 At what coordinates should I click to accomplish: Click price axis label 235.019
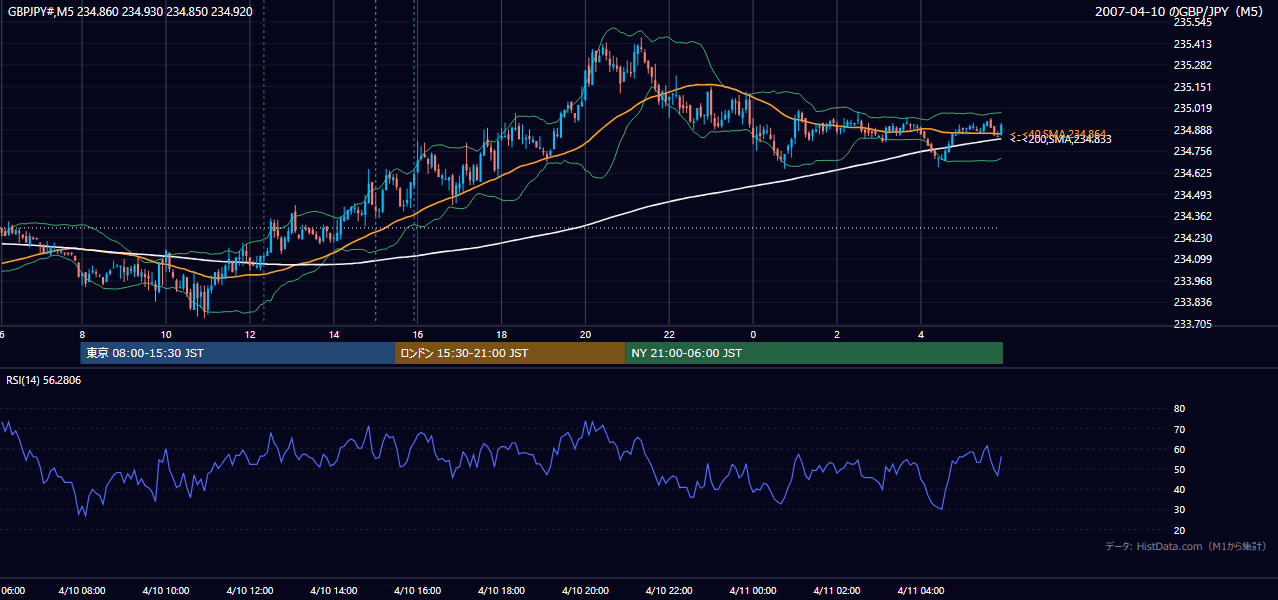[x=1192, y=108]
